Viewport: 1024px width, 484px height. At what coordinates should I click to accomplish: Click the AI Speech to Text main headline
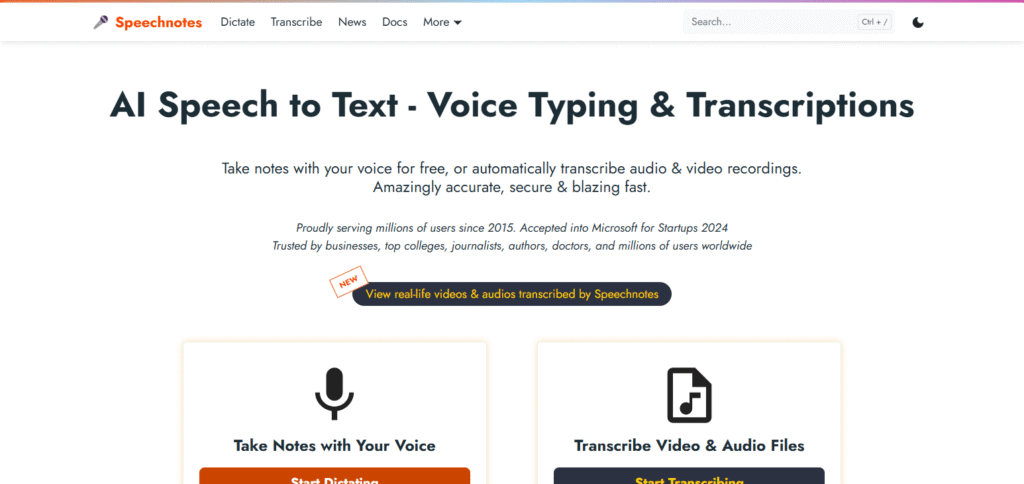coord(512,105)
